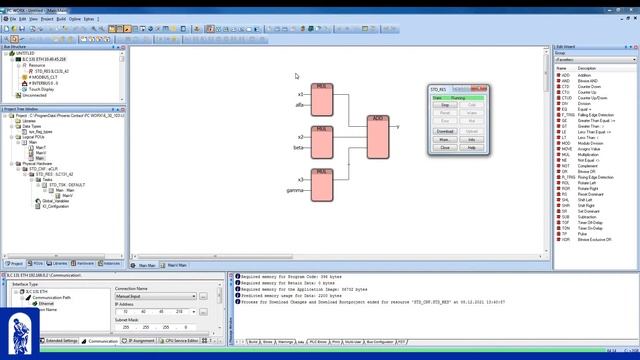Collapse the UNTITLED node in Bus Structure
640x360 pixels.
pos(6,53)
